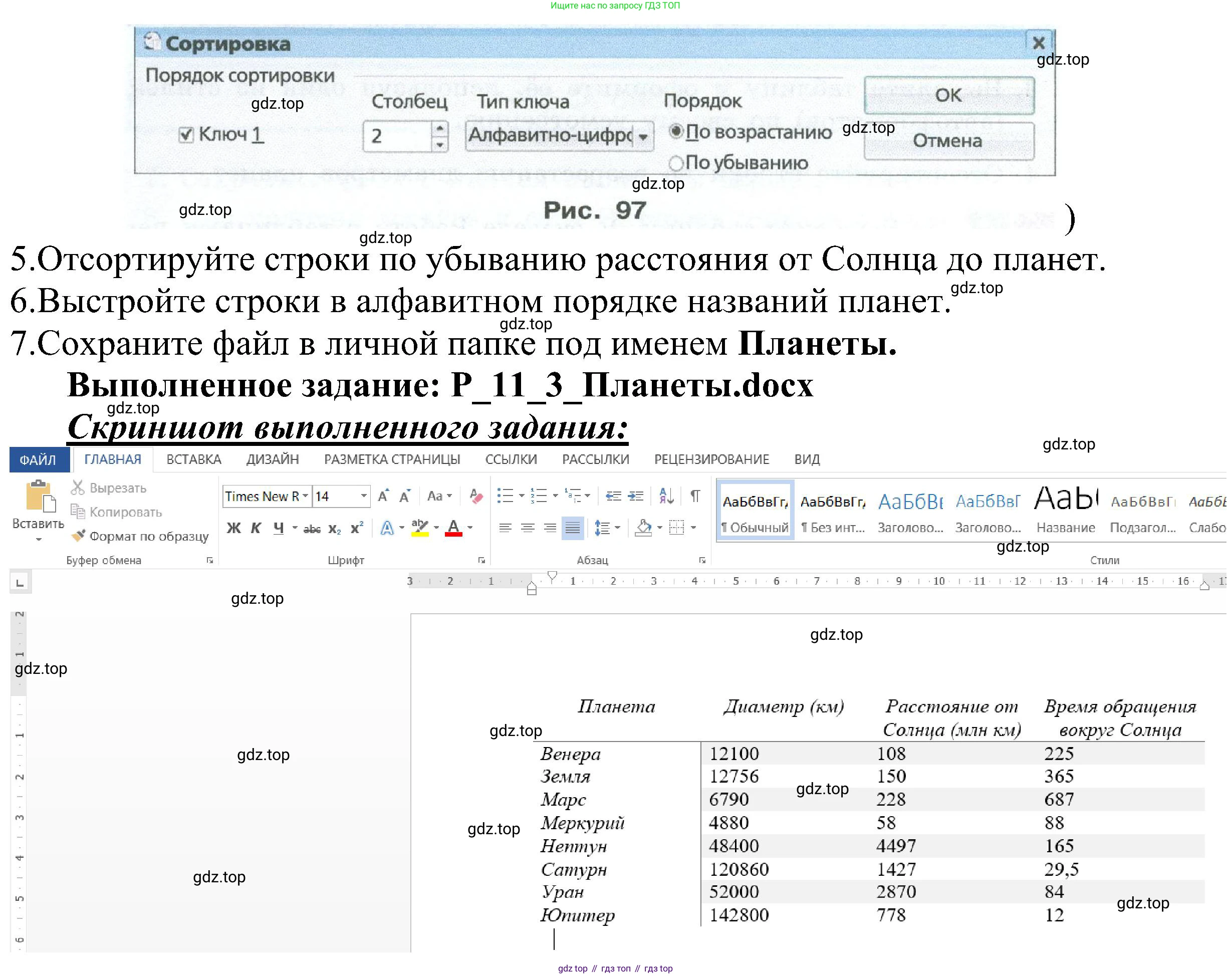Switch to the ДИЗАЙН tab
1232x976 pixels.
[273, 460]
